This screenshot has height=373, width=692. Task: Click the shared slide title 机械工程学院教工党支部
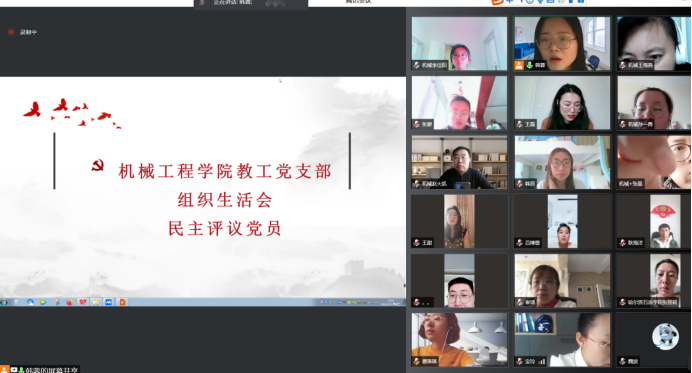pyautogui.click(x=225, y=171)
